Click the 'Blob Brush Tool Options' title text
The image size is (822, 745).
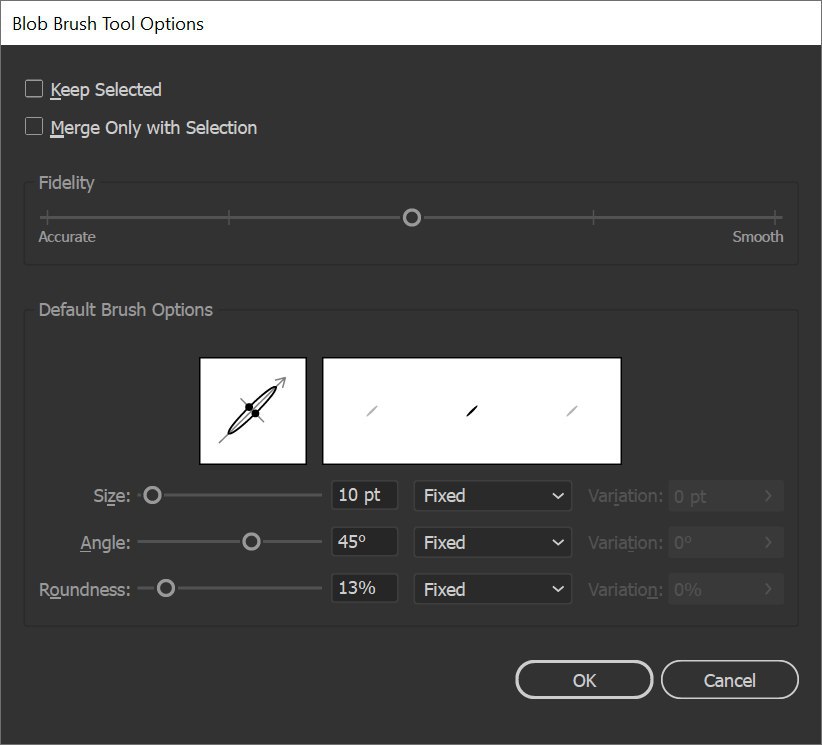(x=108, y=24)
